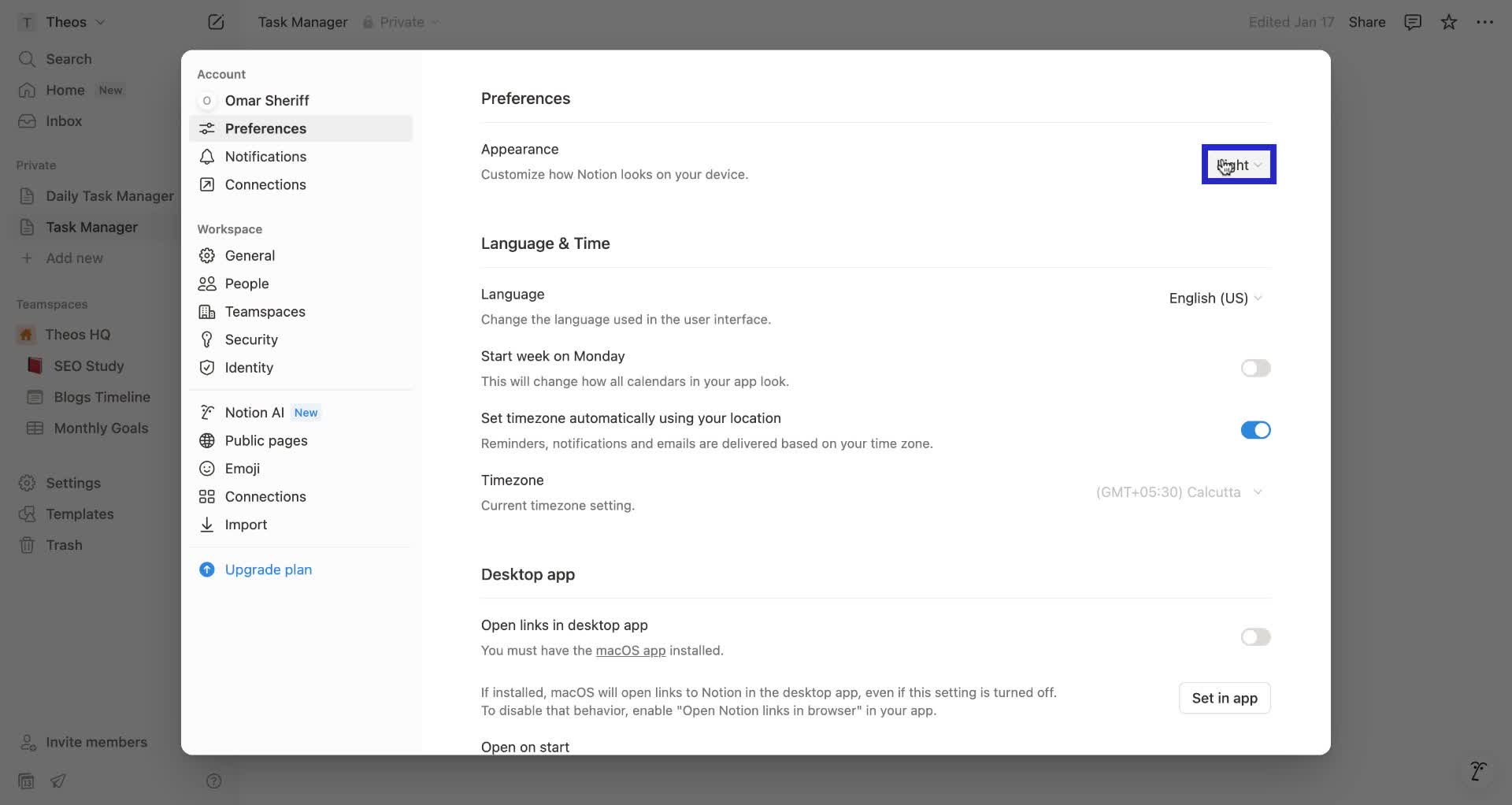
Task: Open the Daily Task Manager page
Action: pos(109,196)
